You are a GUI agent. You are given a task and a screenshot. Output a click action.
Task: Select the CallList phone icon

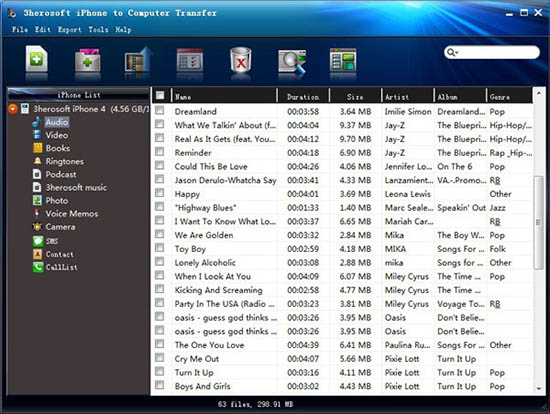pyautogui.click(x=38, y=267)
